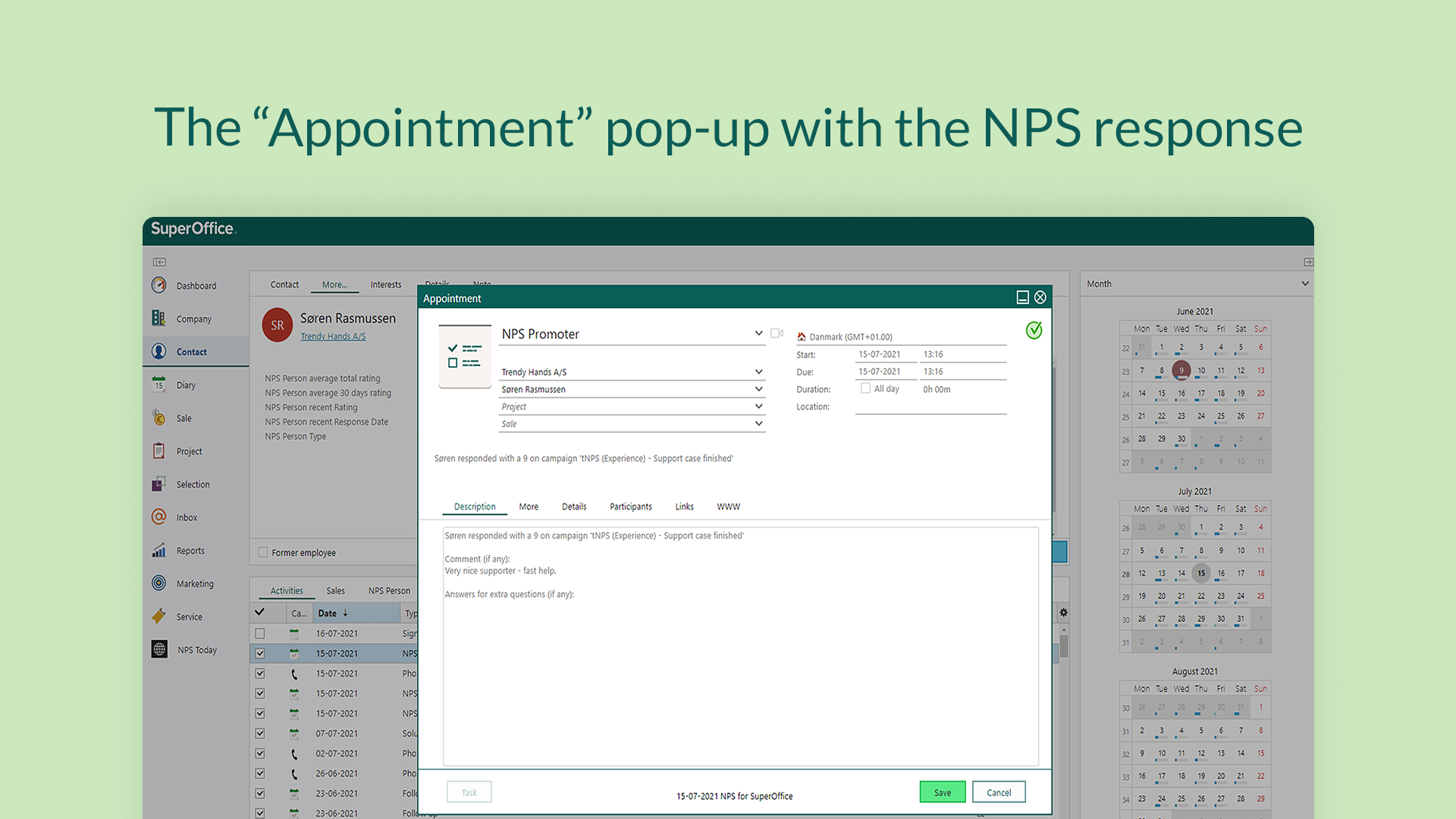Switch to the Details tab in Appointment
The height and width of the screenshot is (819, 1456).
(x=574, y=507)
